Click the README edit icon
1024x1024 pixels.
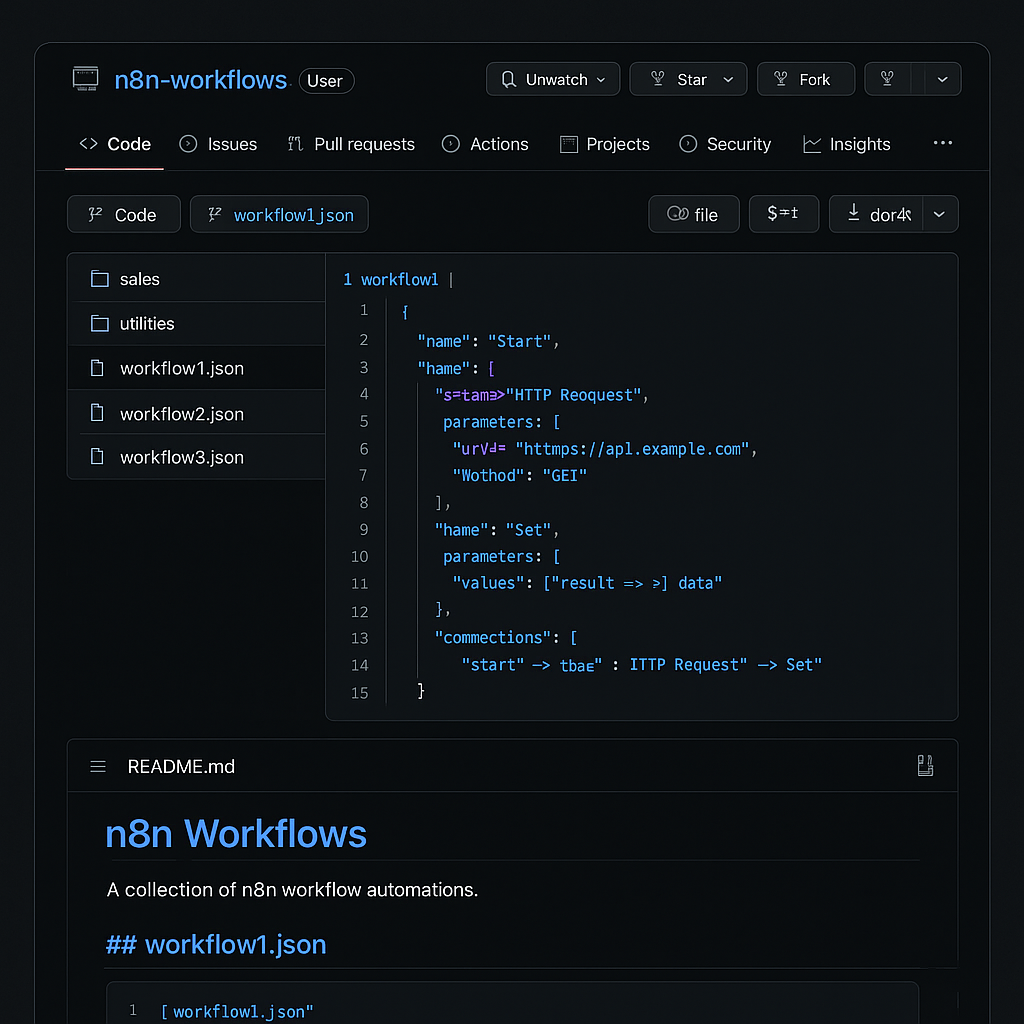click(x=925, y=765)
